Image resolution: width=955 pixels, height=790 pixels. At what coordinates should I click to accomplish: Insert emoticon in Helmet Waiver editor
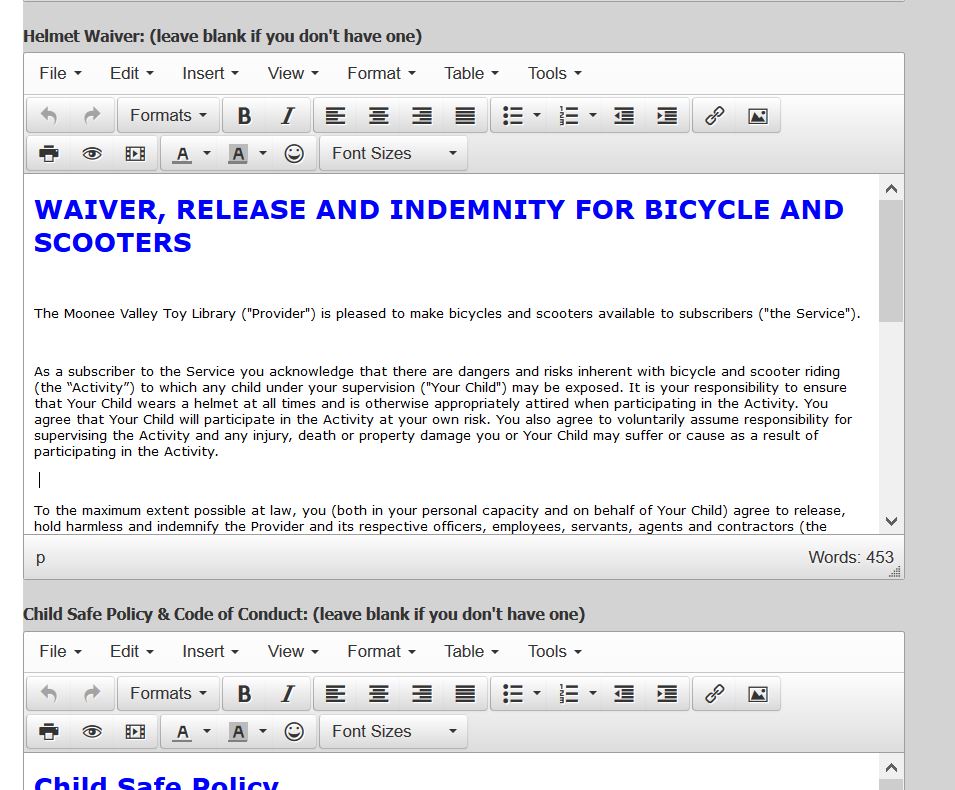[x=294, y=154]
